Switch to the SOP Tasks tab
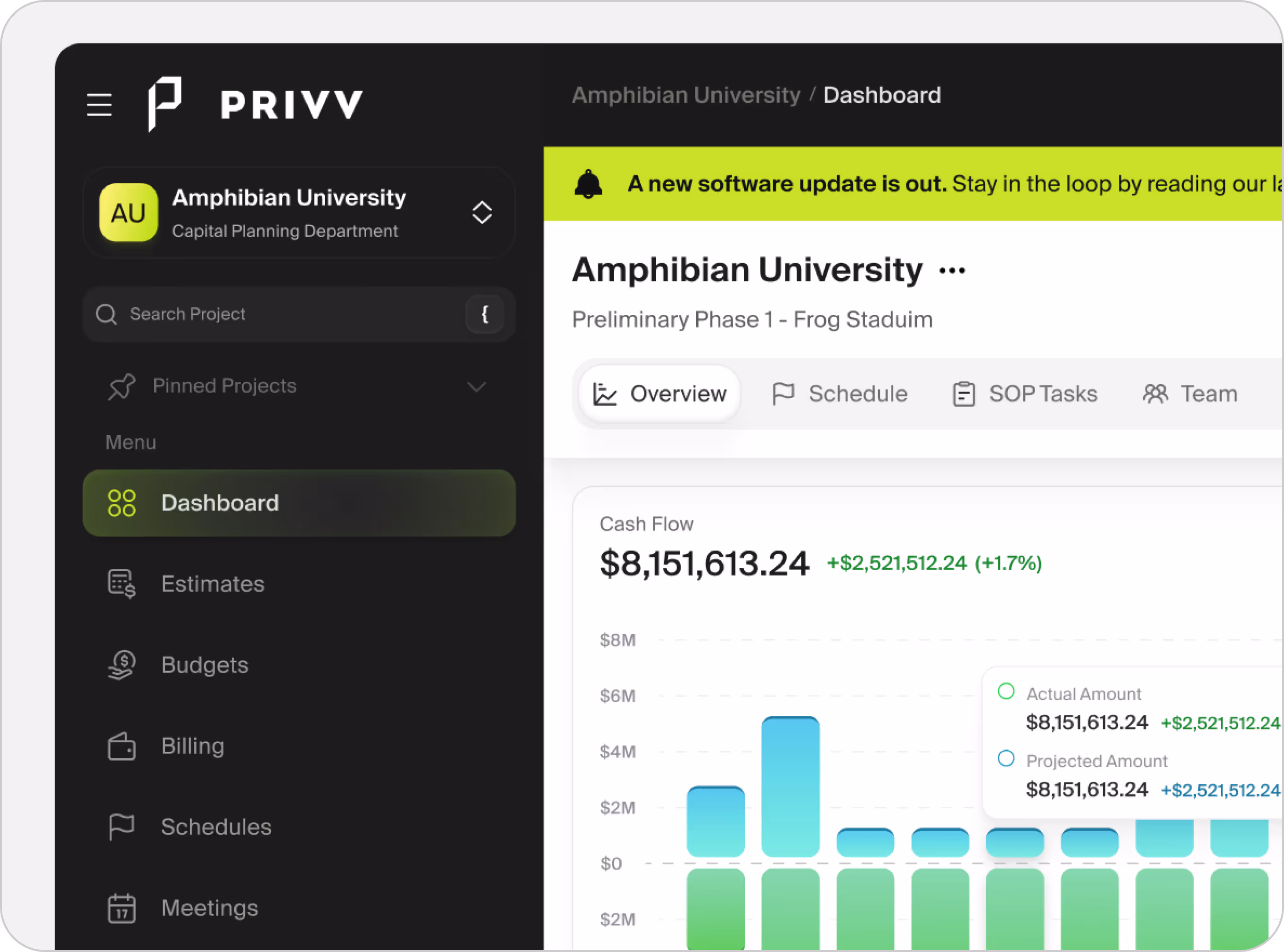 pos(1025,394)
